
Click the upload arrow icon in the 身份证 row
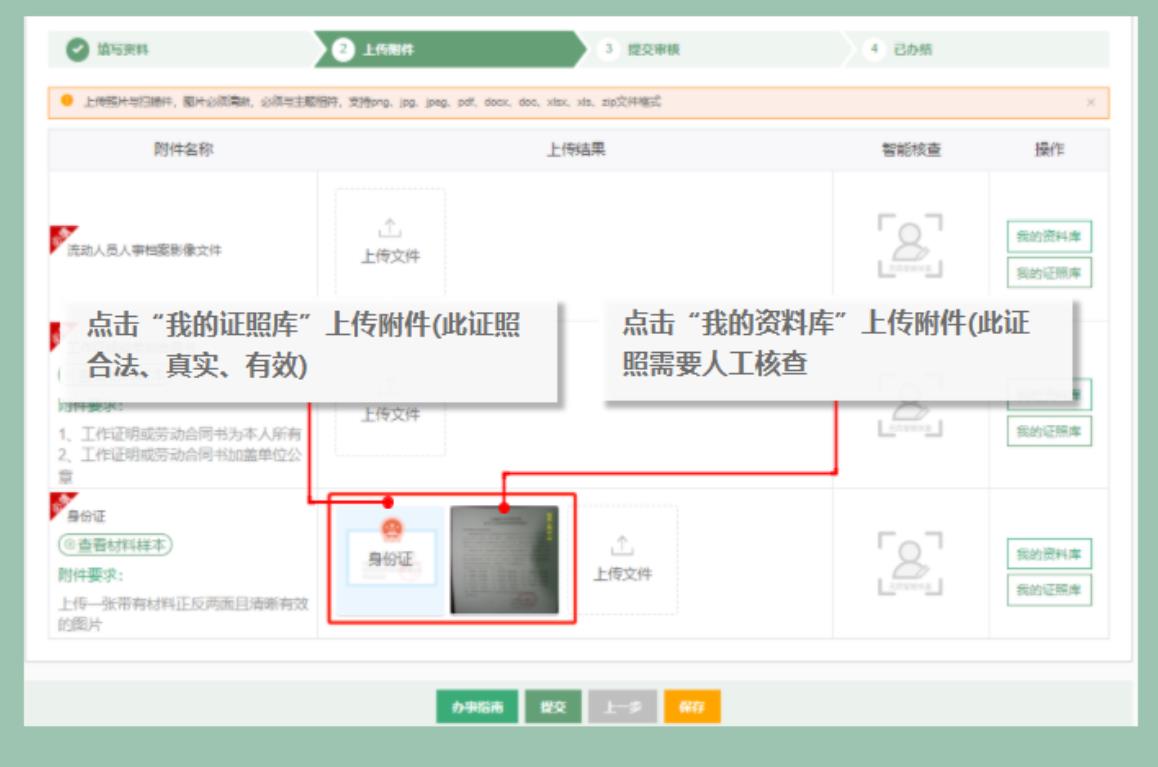(x=622, y=546)
